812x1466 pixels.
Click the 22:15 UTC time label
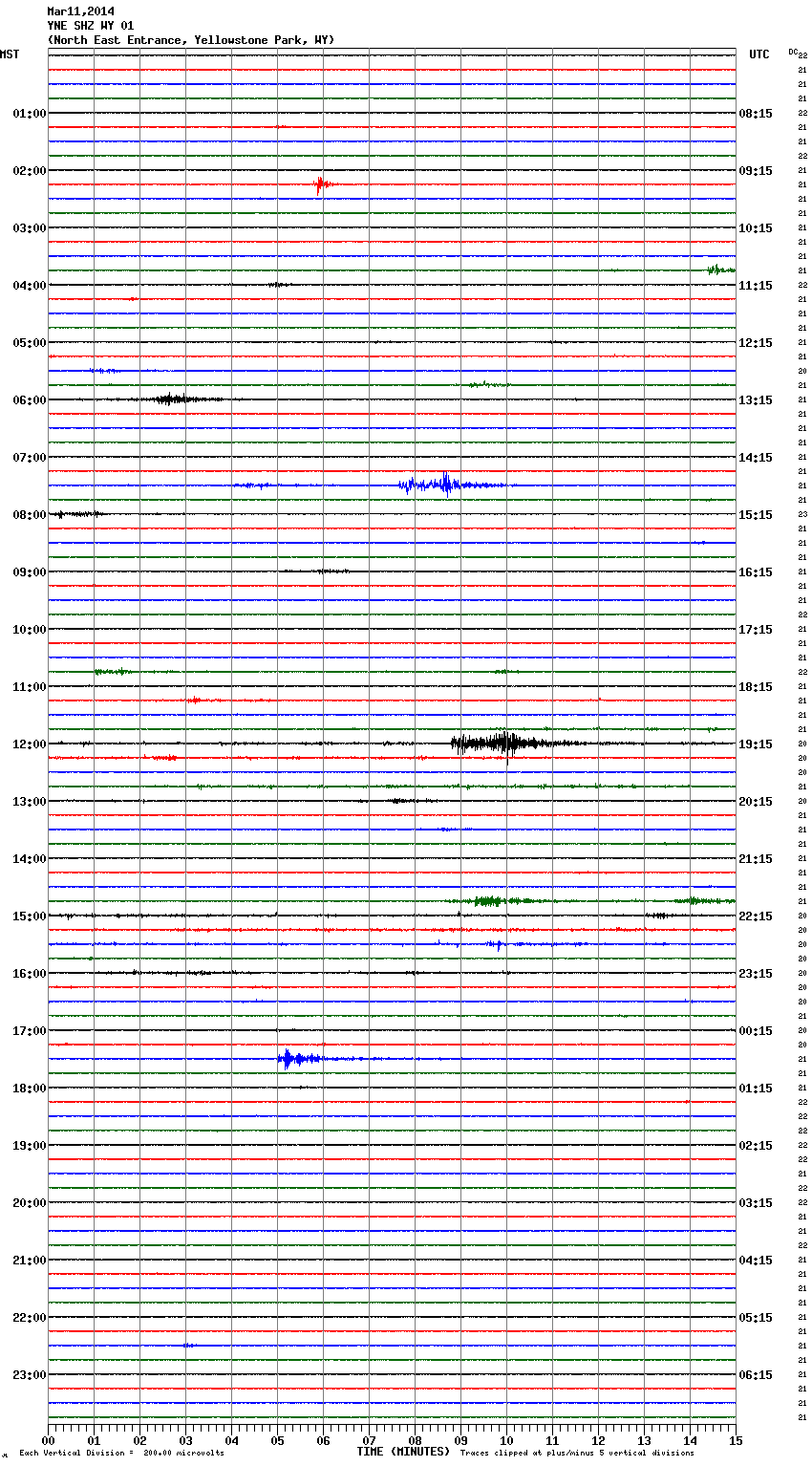point(756,916)
